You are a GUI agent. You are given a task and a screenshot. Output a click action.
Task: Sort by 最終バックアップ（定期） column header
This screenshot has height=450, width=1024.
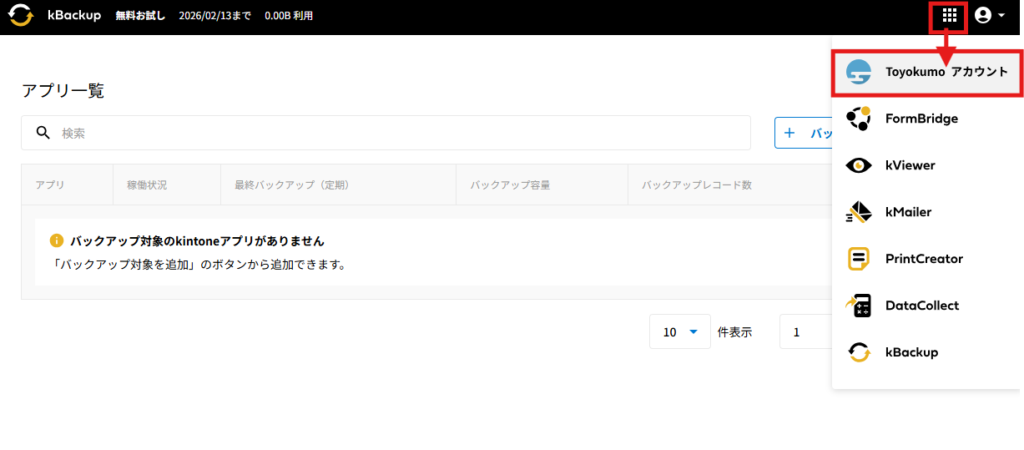pyautogui.click(x=291, y=185)
